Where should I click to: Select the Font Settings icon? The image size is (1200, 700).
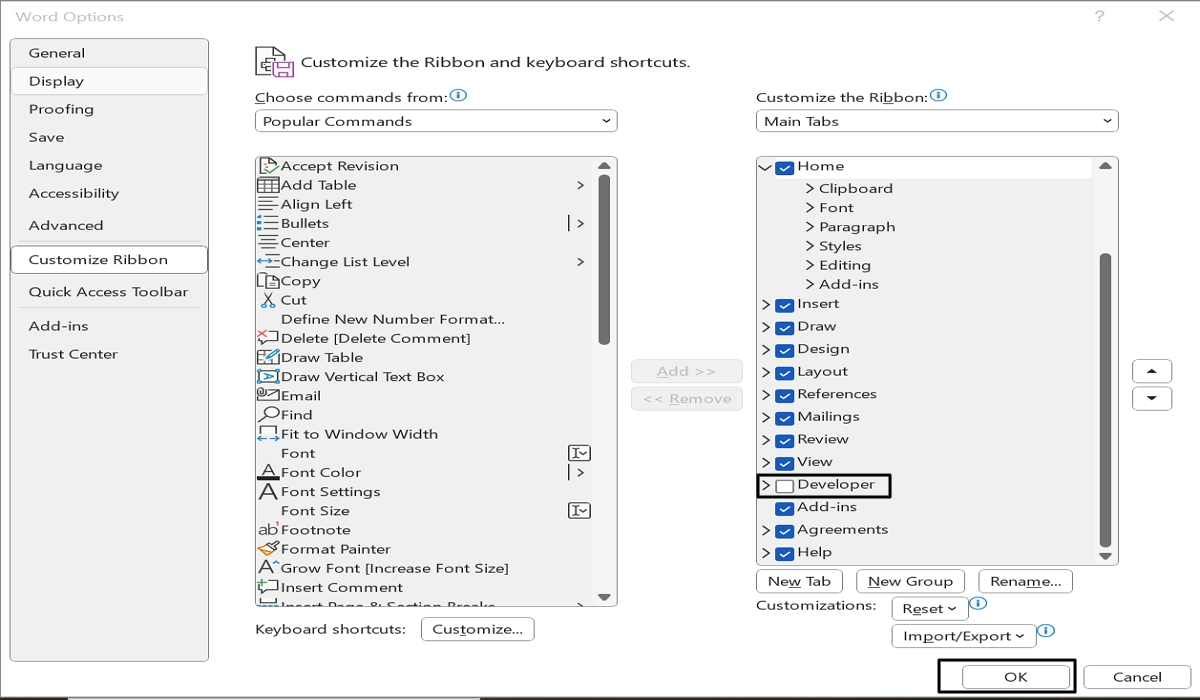tap(268, 491)
